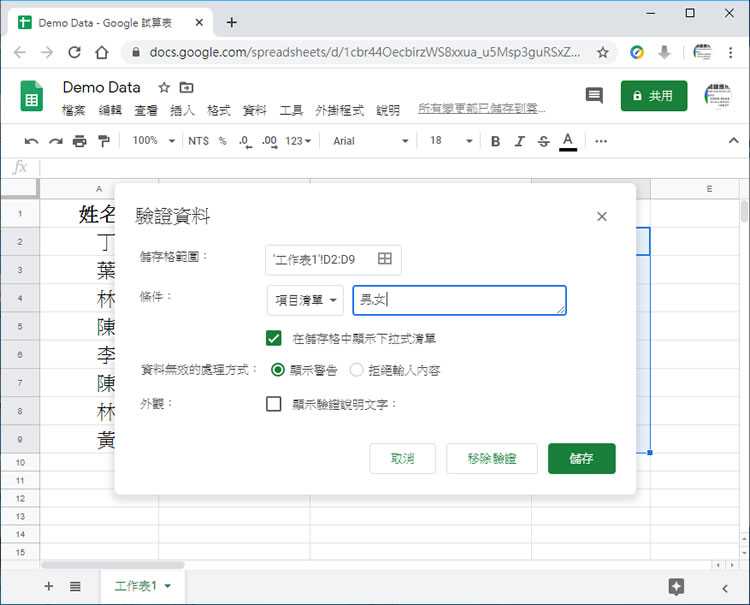Image resolution: width=750 pixels, height=605 pixels.
Task: Click the browser address bar URL
Action: [364, 52]
